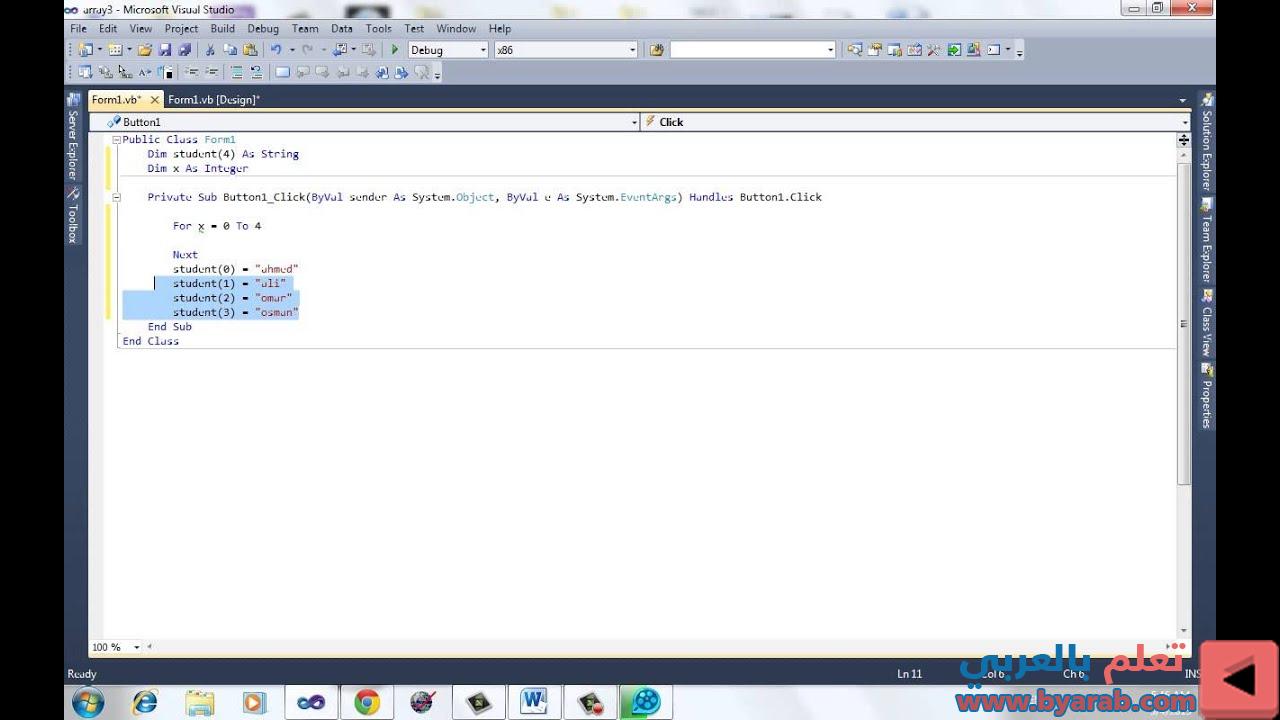
Task: Open the Properties side tab
Action: click(x=1207, y=396)
